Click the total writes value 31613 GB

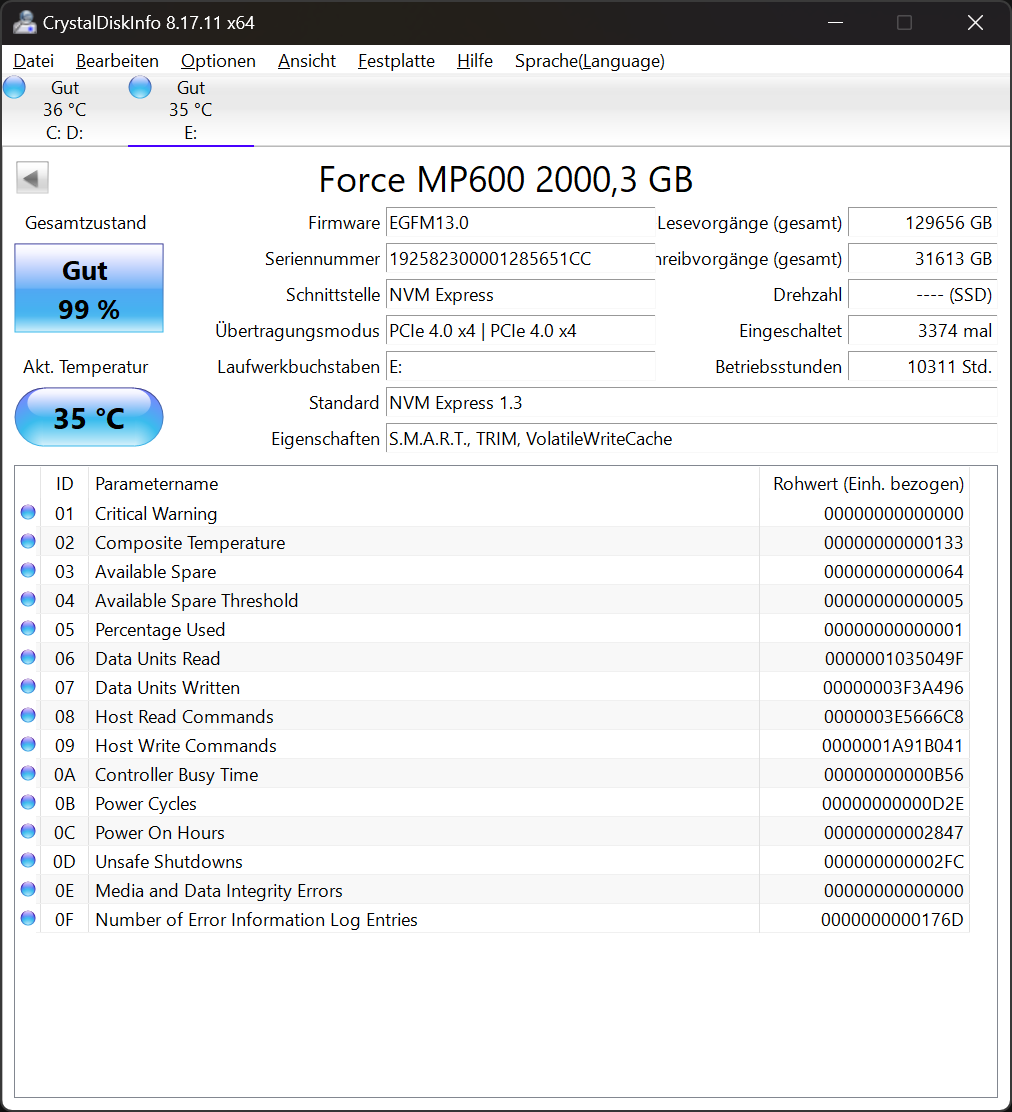[923, 259]
